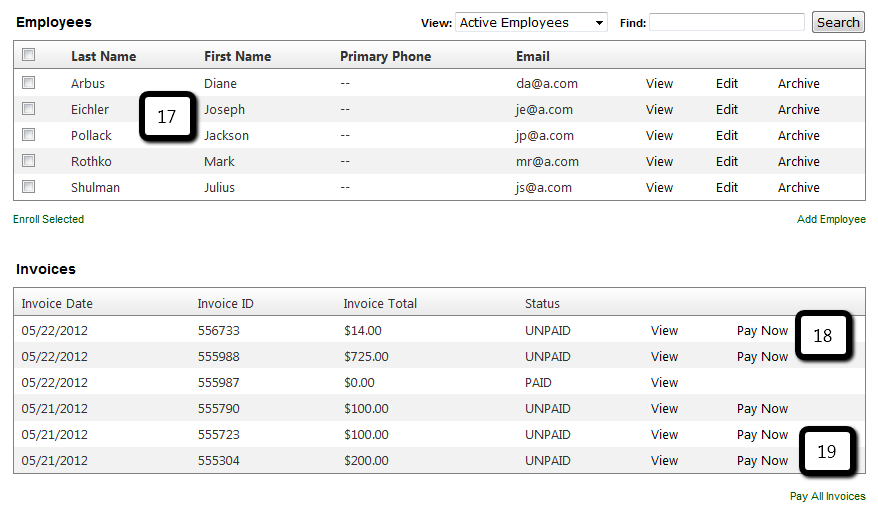
Task: Check the select-all checkbox in Employees header
Action: click(x=29, y=55)
